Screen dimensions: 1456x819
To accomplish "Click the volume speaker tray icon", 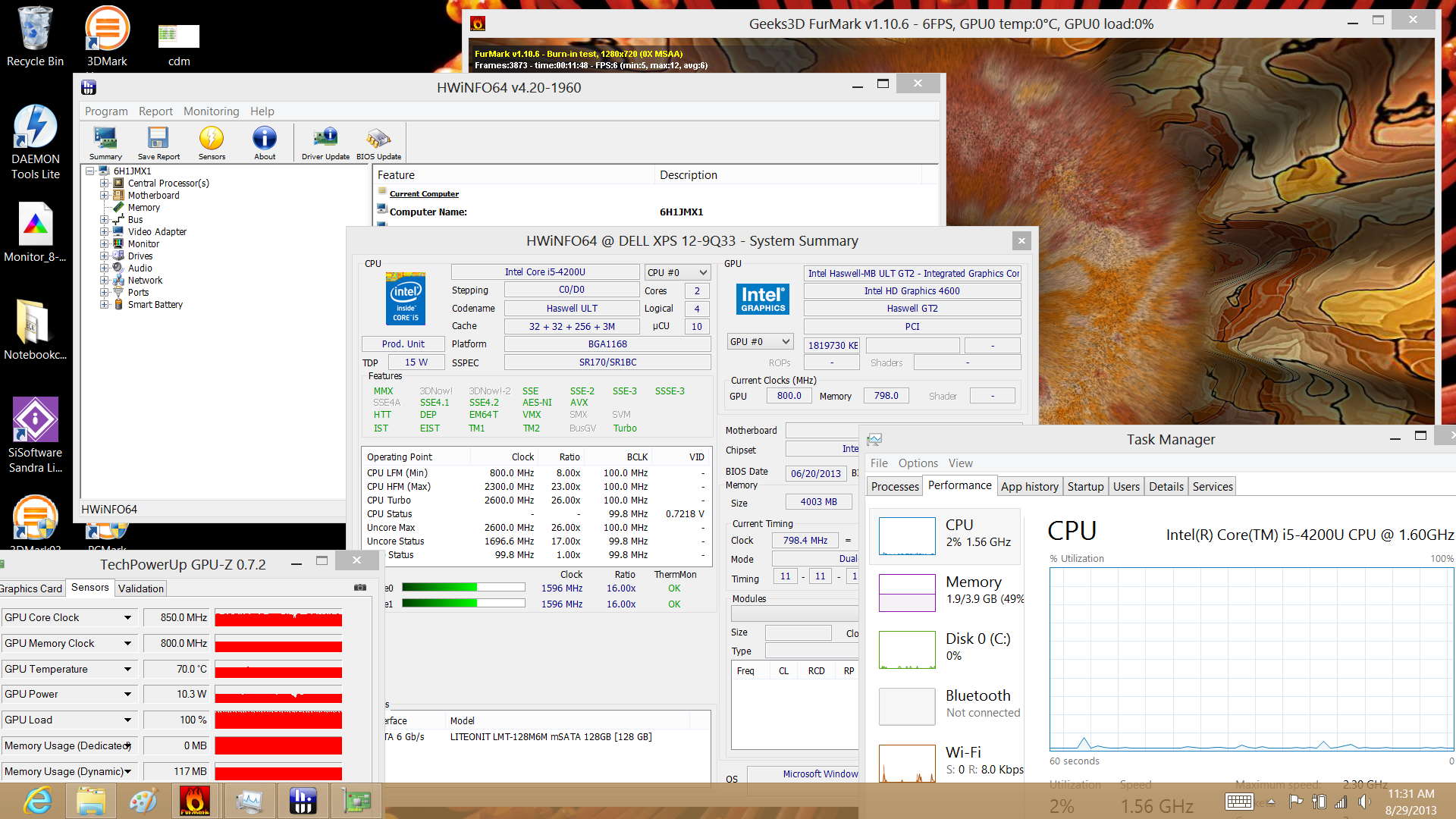I will coord(1363,802).
